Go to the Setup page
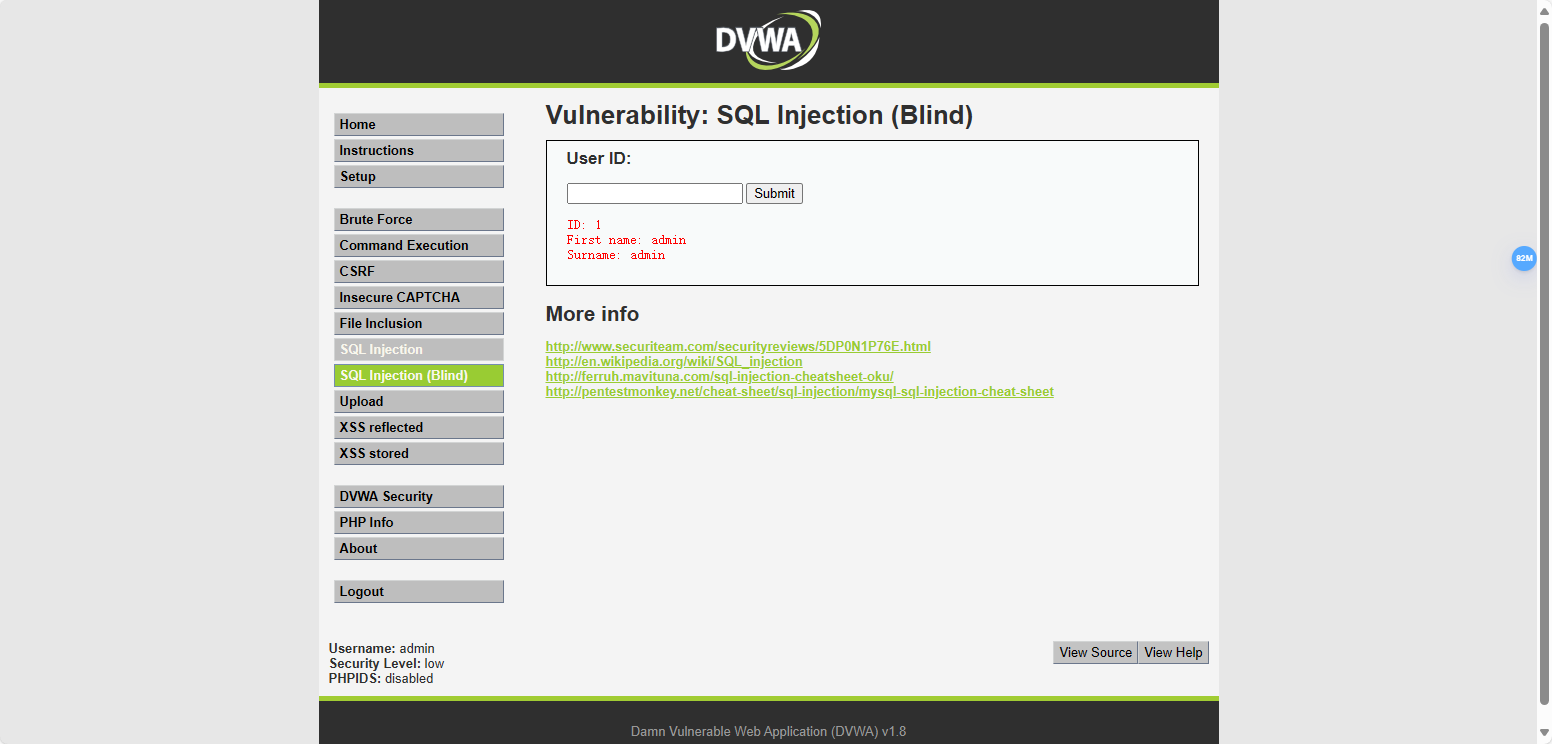 (x=418, y=176)
